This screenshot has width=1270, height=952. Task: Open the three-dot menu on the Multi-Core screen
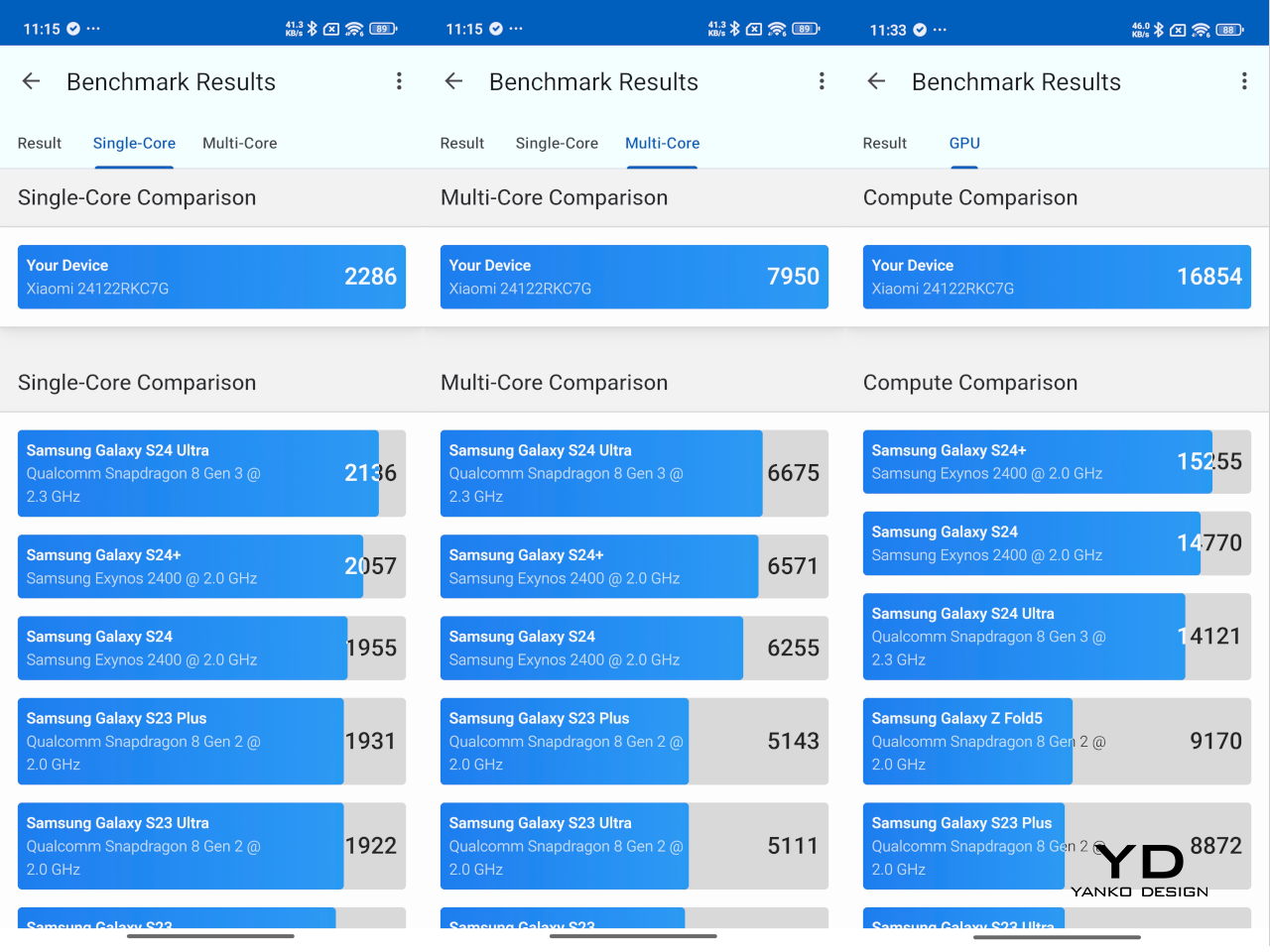point(822,81)
